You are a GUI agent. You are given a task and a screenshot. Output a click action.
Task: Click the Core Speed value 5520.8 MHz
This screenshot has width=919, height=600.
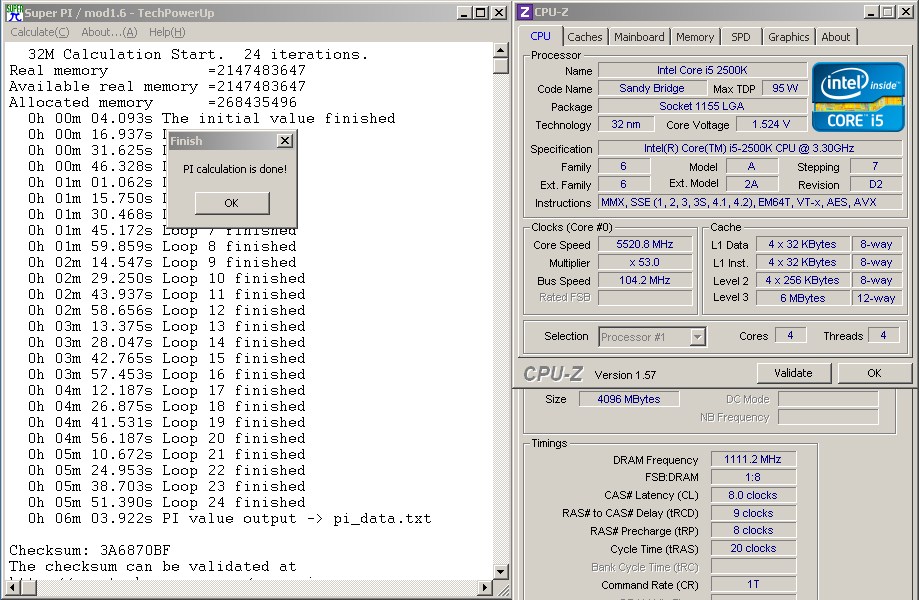pyautogui.click(x=645, y=244)
